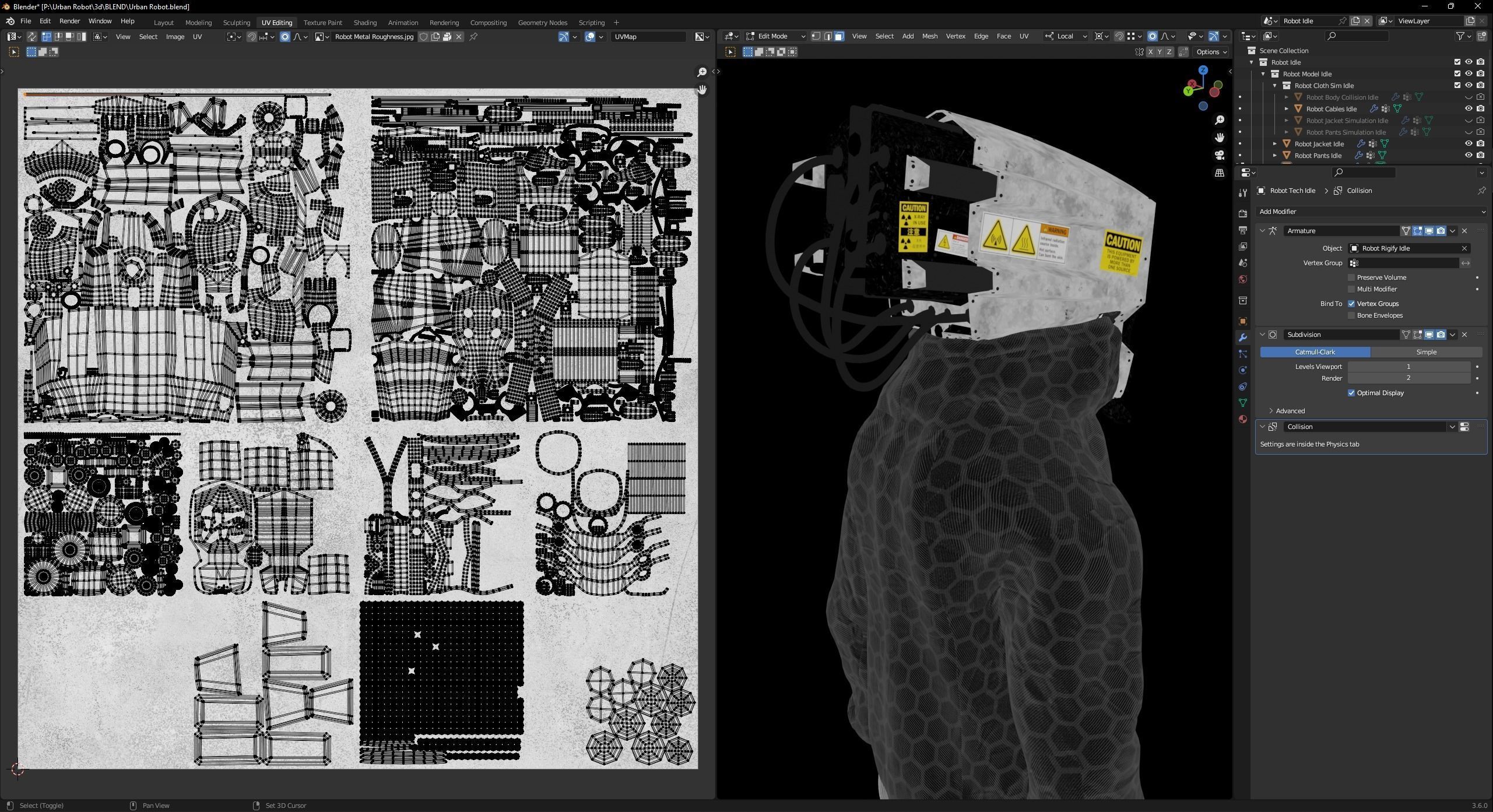Open the UV menu in image editor
The width and height of the screenshot is (1493, 812).
[x=197, y=37]
